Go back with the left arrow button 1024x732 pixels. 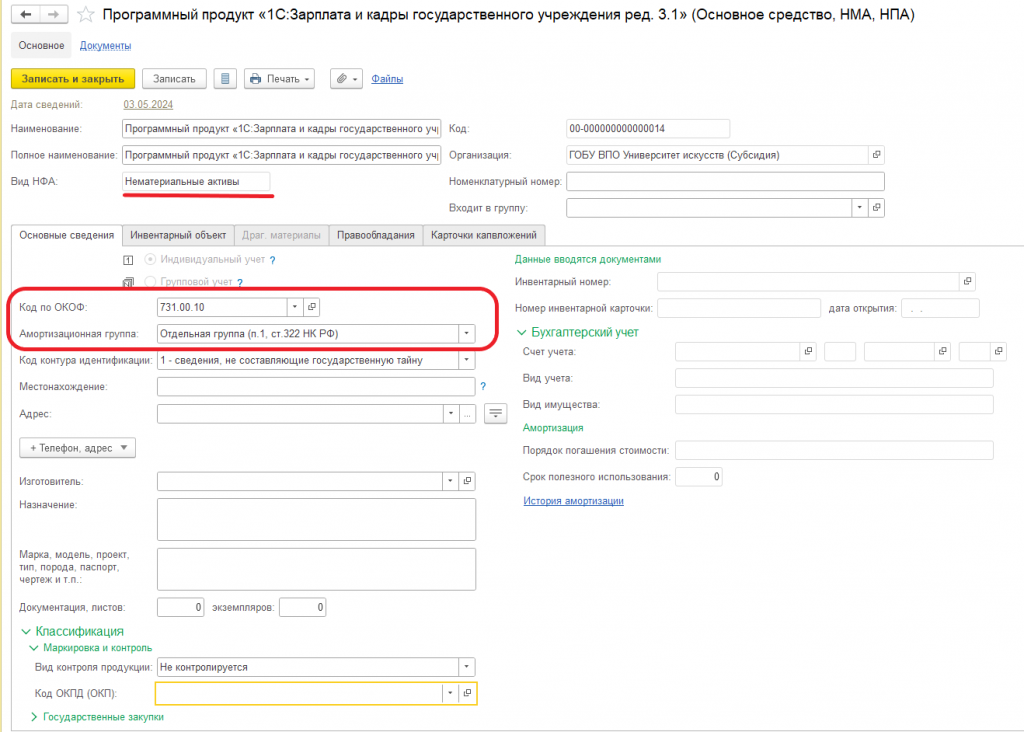pyautogui.click(x=26, y=14)
